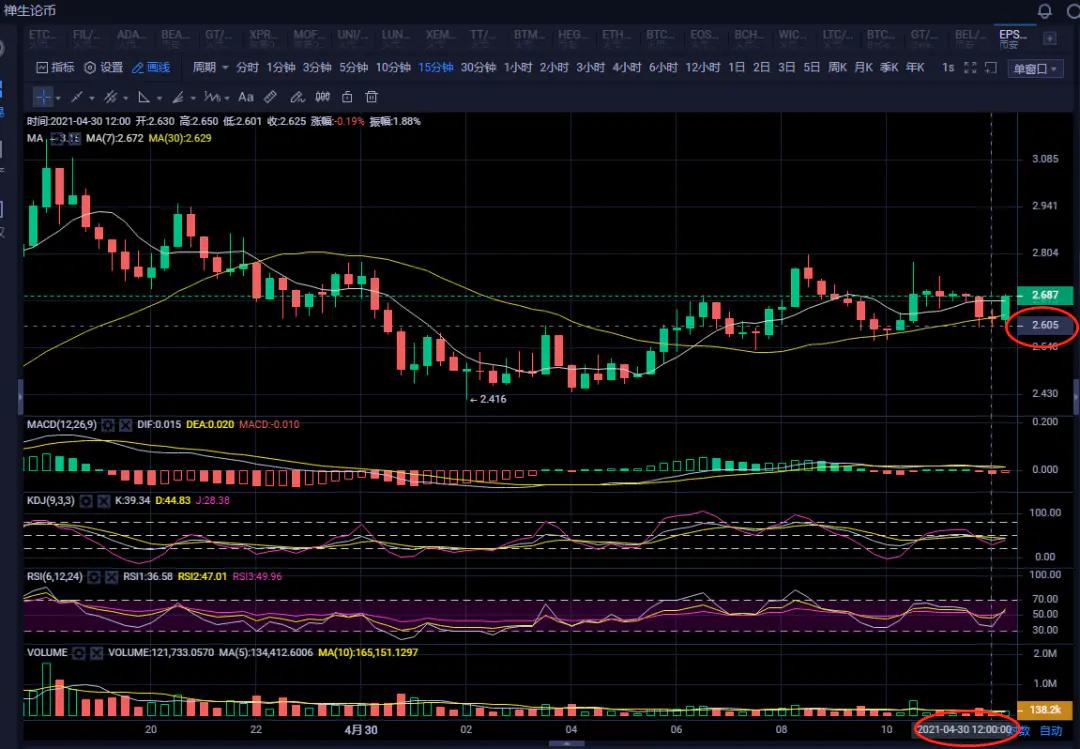Open MACD indicator settings gear
The width and height of the screenshot is (1080, 749).
(x=107, y=425)
